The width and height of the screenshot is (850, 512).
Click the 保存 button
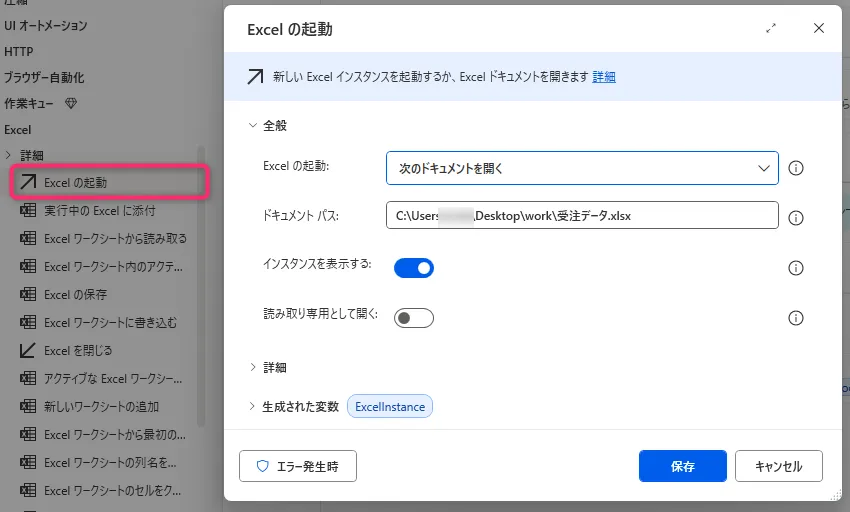(x=683, y=466)
